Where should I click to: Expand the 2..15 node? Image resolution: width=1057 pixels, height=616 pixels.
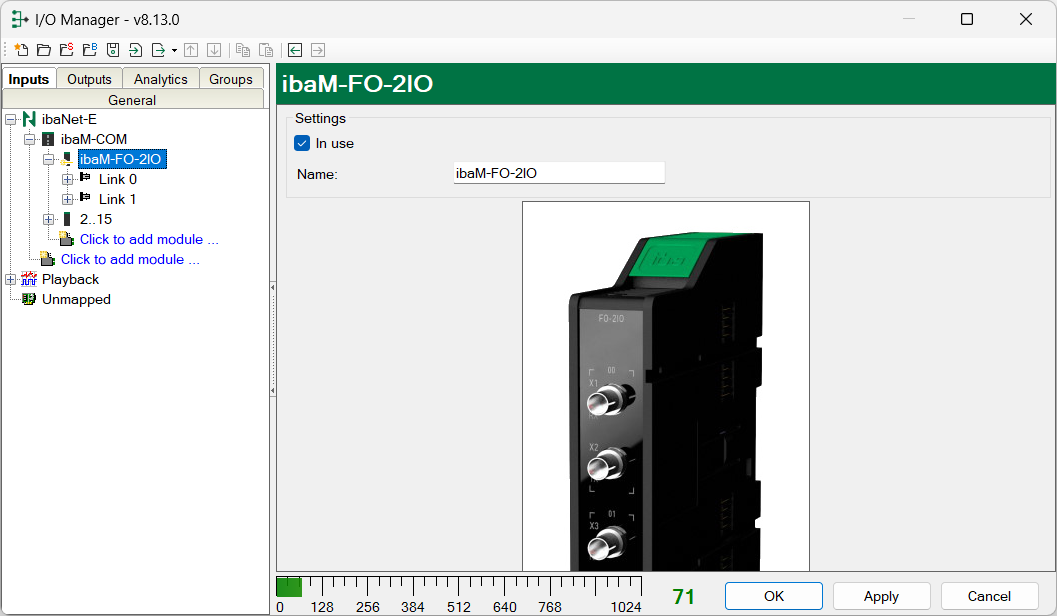(x=49, y=220)
